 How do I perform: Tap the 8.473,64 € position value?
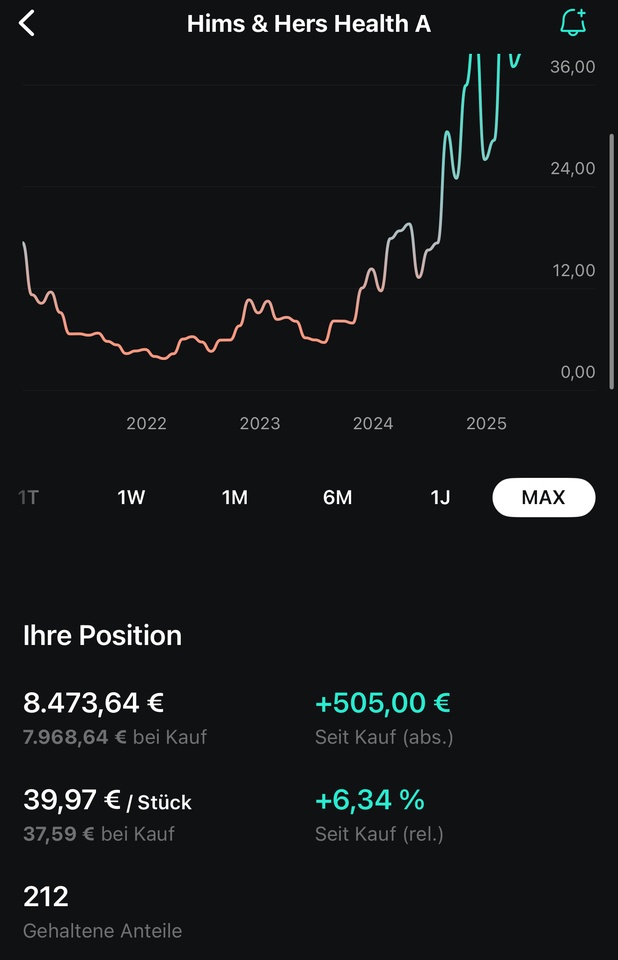[94, 703]
